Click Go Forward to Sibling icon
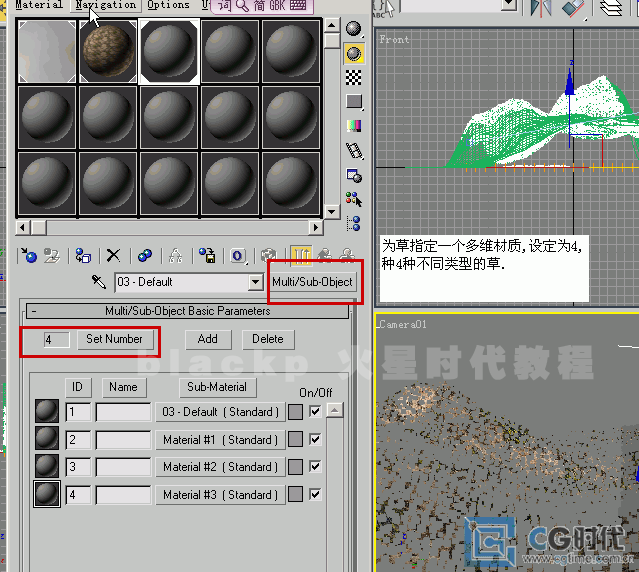Image resolution: width=639 pixels, height=572 pixels. (x=347, y=256)
